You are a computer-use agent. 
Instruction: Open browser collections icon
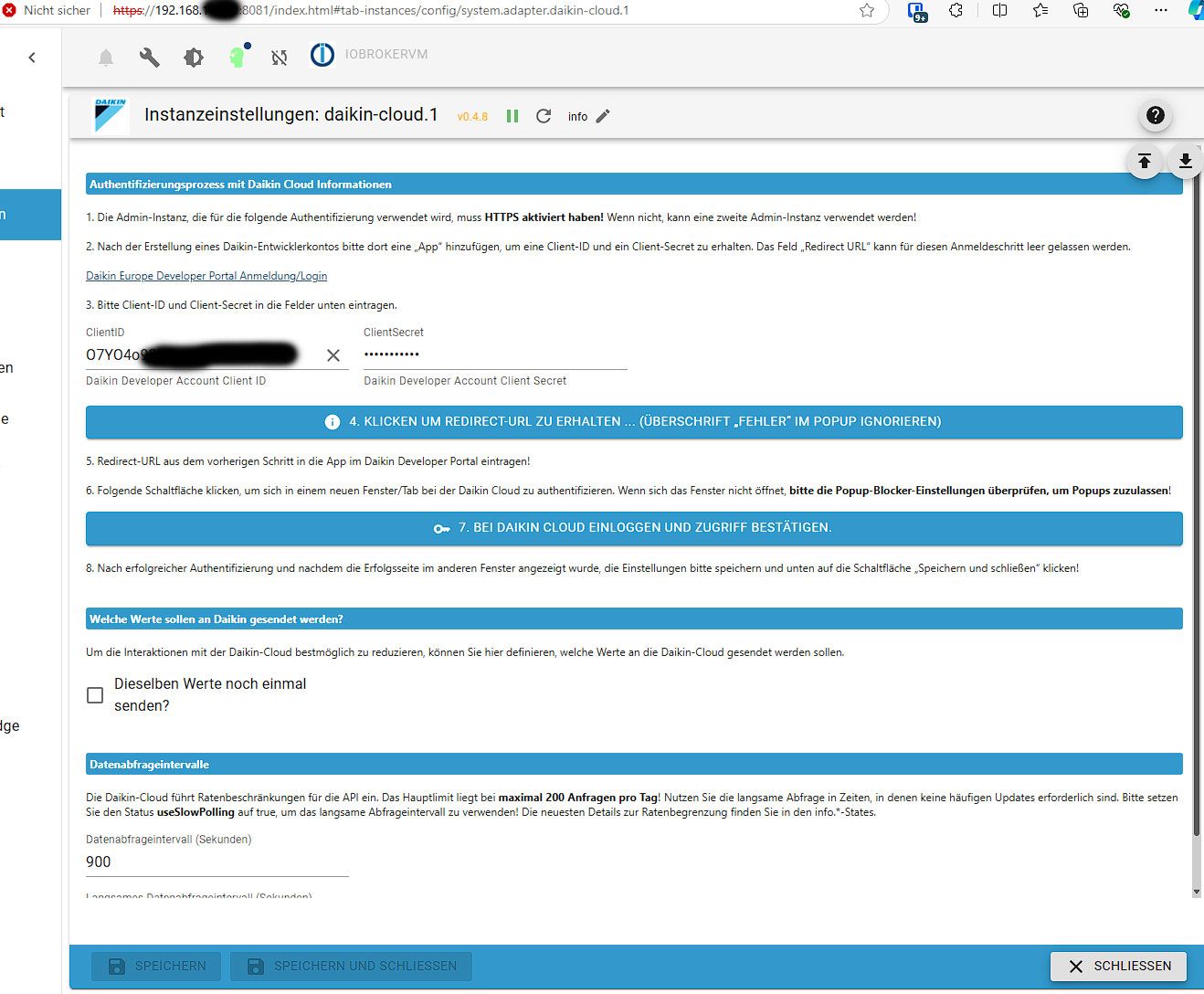pyautogui.click(x=1081, y=11)
